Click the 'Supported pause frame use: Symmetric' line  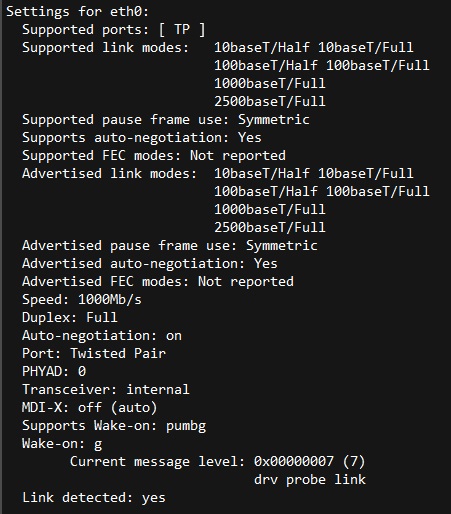click(x=166, y=120)
